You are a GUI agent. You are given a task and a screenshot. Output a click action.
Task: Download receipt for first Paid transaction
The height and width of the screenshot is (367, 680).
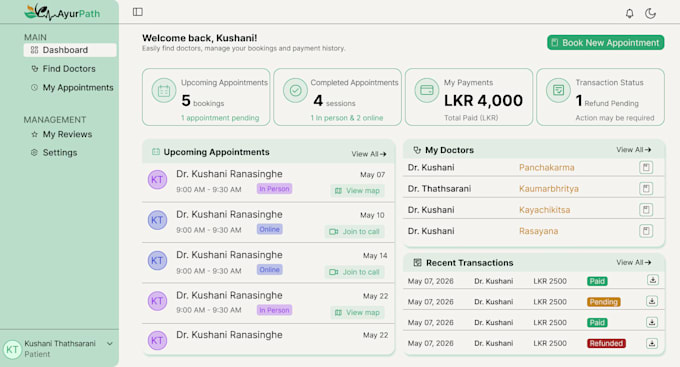coord(653,280)
